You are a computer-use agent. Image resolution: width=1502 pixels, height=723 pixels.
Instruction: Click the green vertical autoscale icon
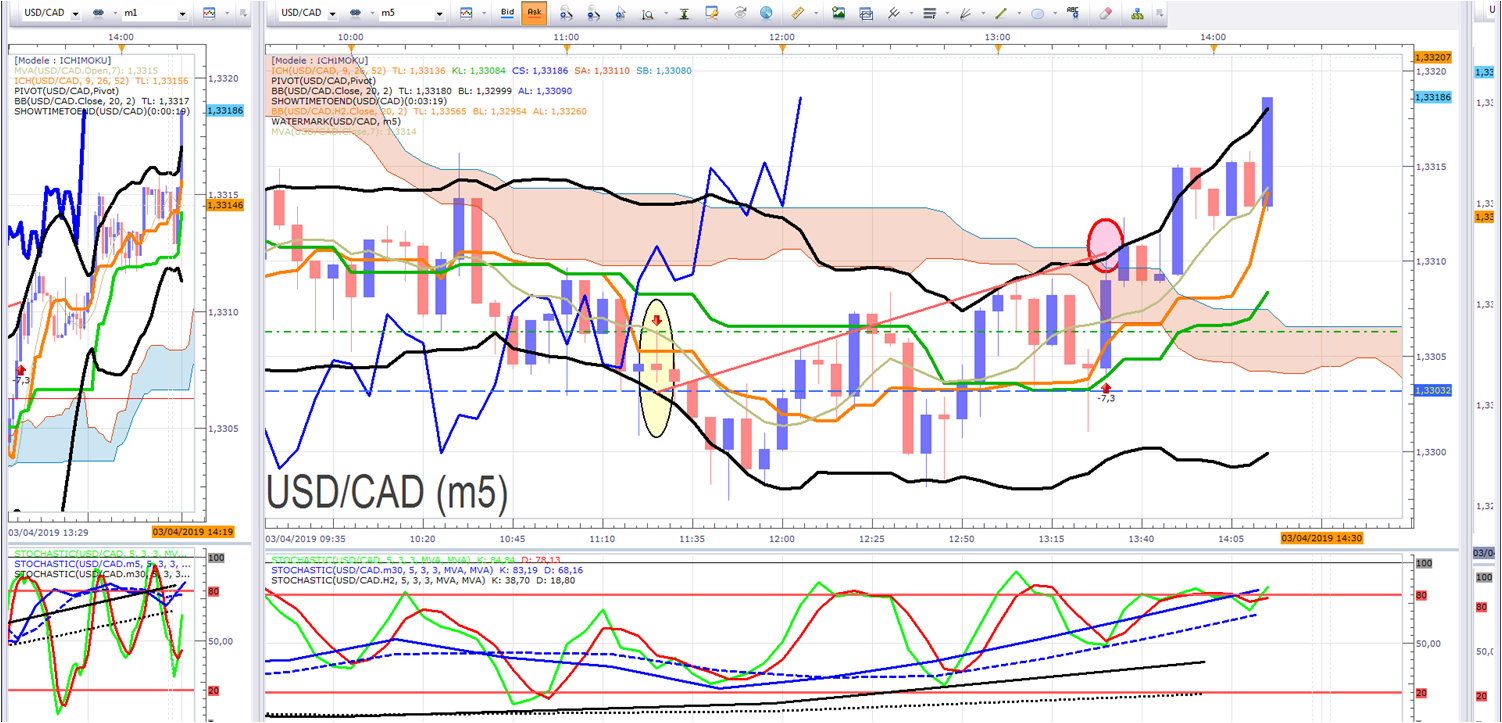click(684, 14)
